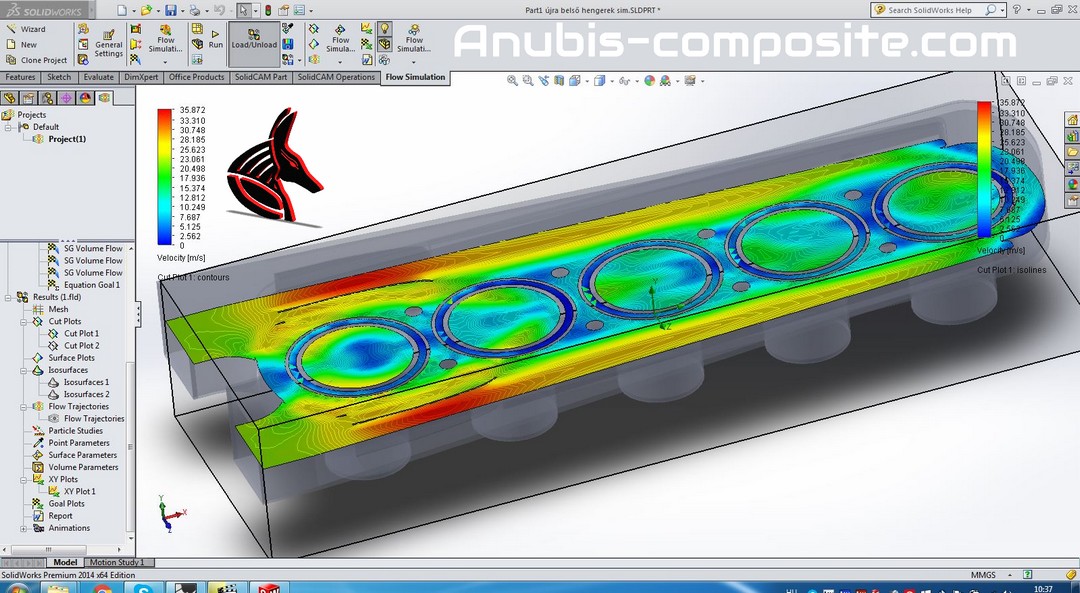This screenshot has width=1080, height=593.
Task: Open the Flow Simulation analysis tree tab icon
Action: (104, 97)
